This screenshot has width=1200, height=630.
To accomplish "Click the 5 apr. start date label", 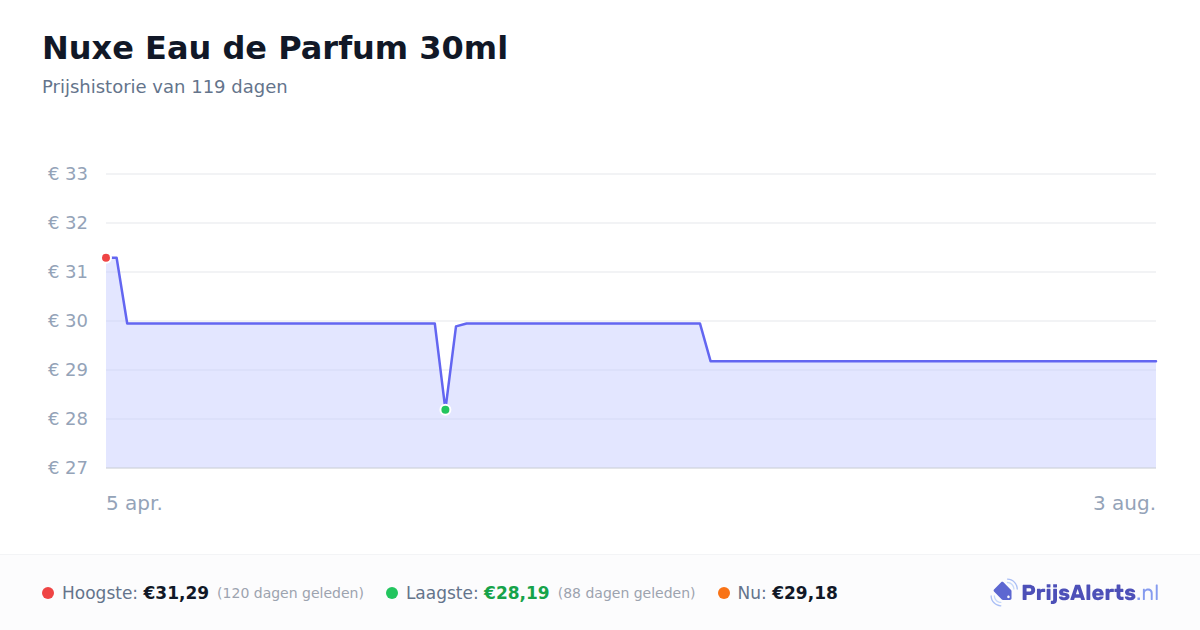I will pyautogui.click(x=135, y=503).
